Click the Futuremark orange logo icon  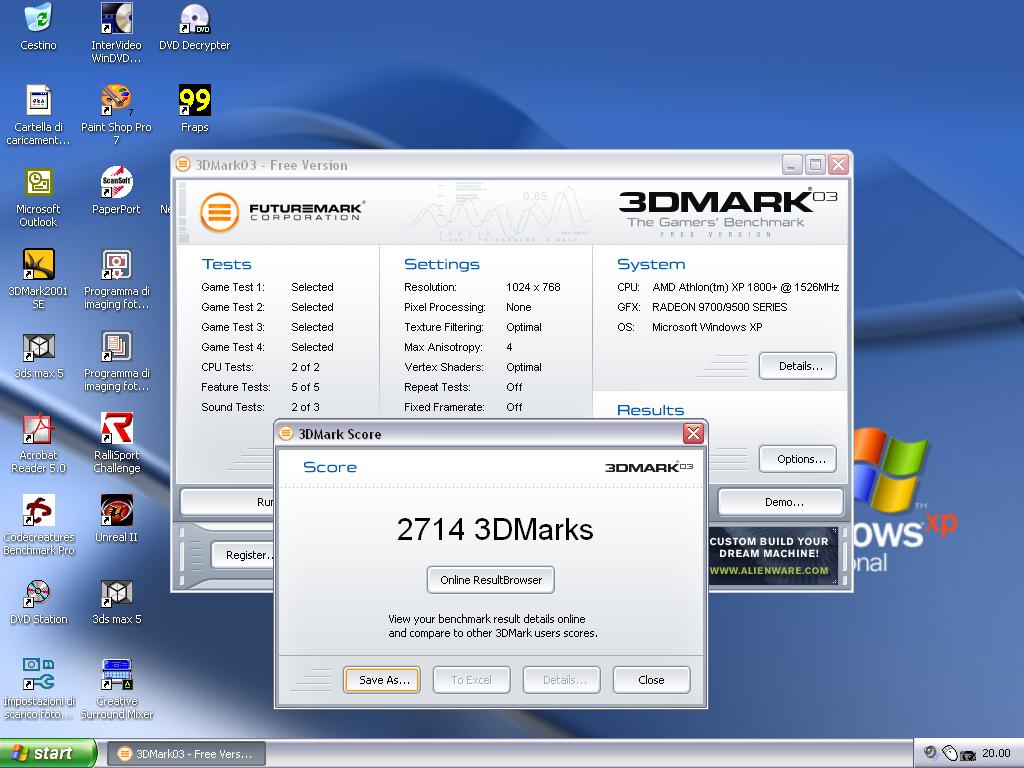(219, 212)
